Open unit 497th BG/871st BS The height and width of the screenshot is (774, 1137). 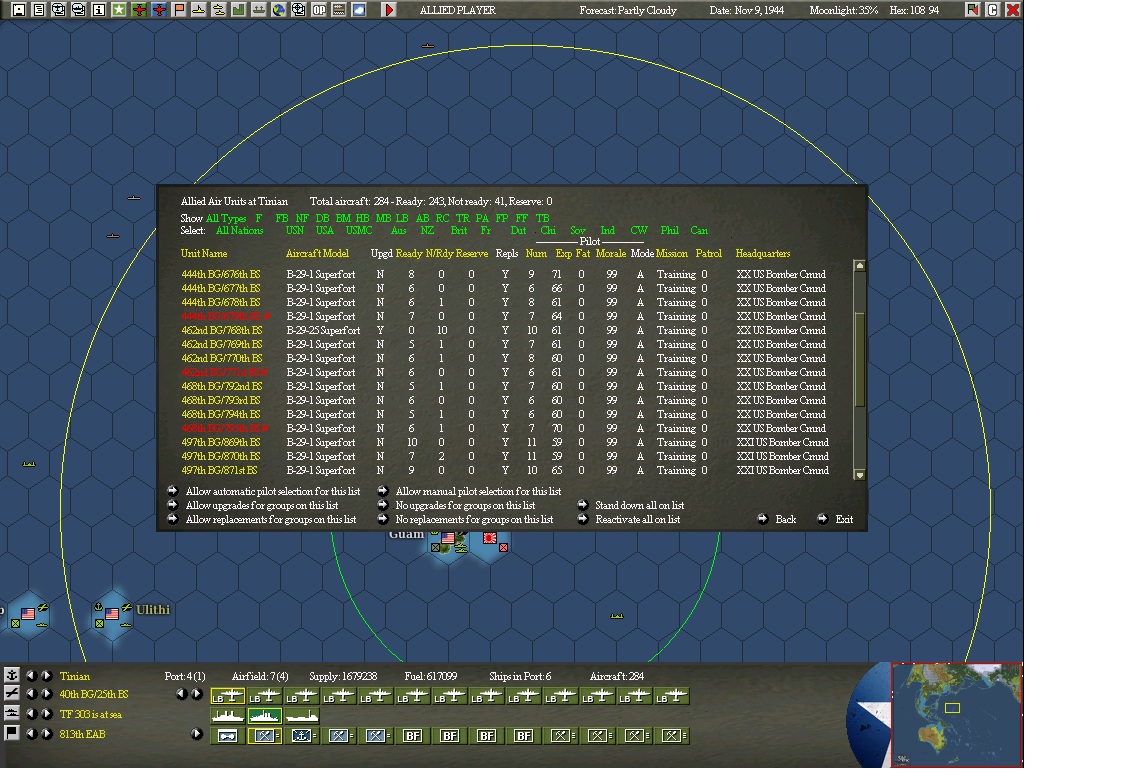(219, 470)
